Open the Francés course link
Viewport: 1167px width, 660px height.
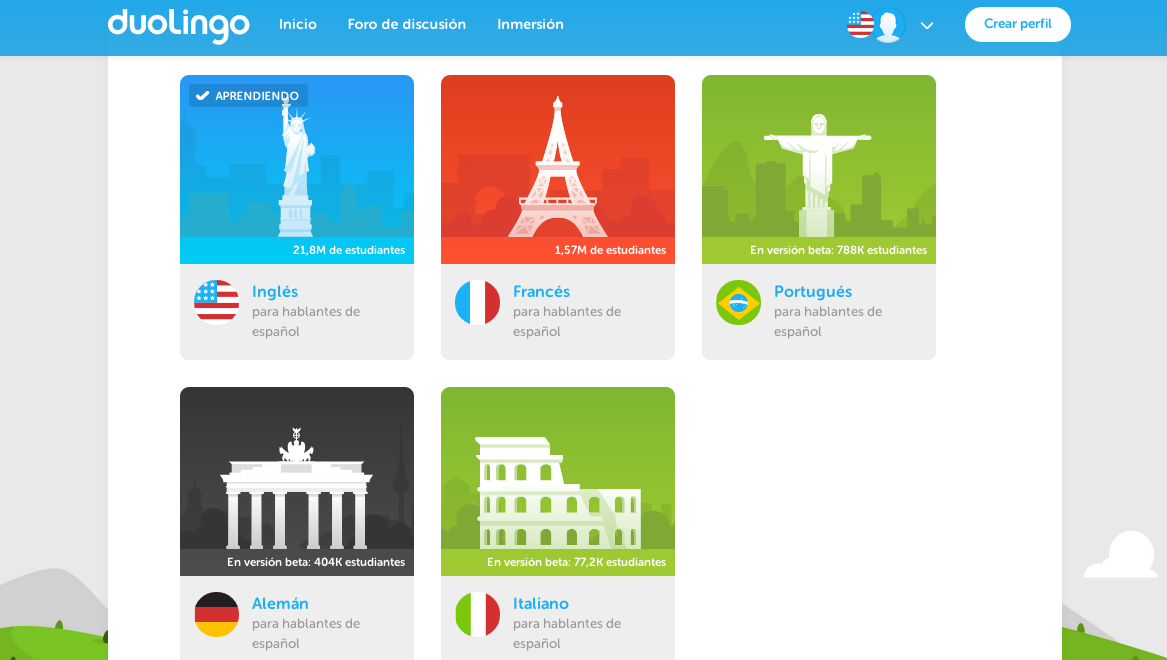(541, 292)
